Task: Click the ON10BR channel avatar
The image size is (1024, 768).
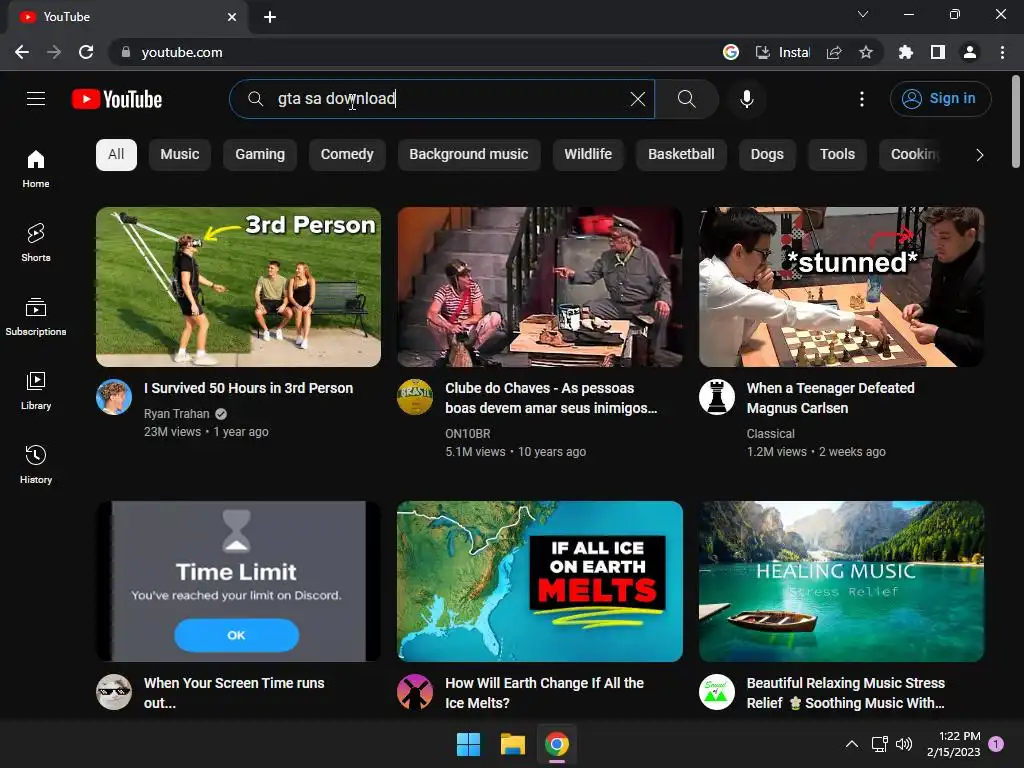Action: 415,397
